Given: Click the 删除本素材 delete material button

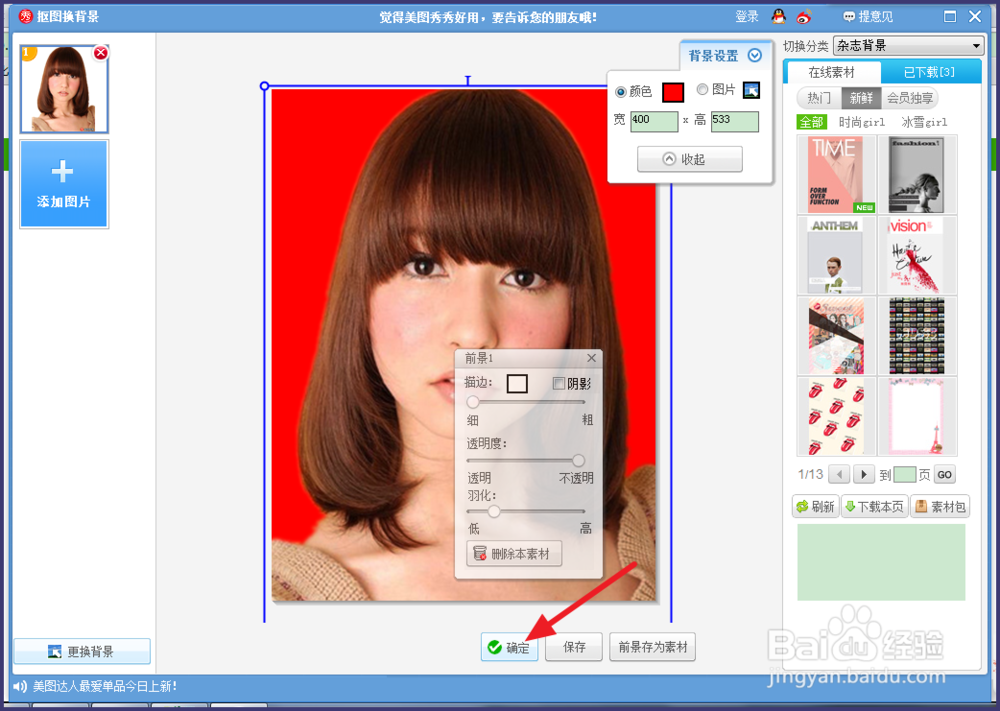Looking at the screenshot, I should tap(514, 553).
